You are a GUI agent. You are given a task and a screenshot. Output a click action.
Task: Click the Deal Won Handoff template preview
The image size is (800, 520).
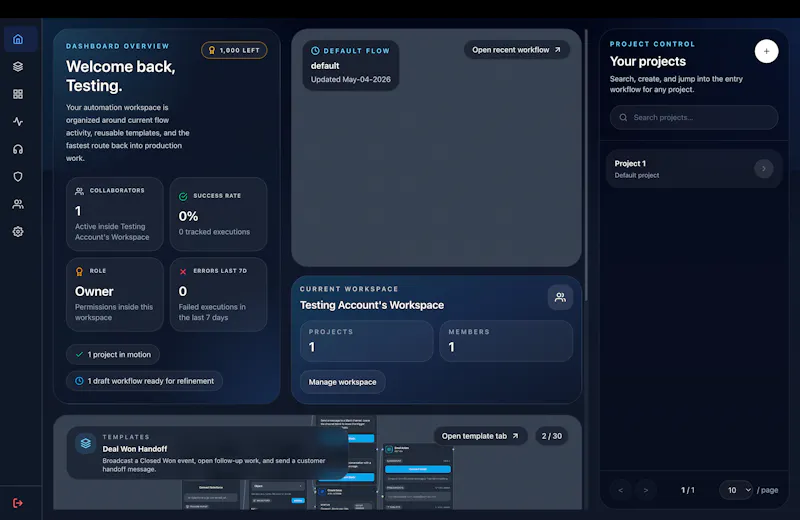click(x=318, y=462)
